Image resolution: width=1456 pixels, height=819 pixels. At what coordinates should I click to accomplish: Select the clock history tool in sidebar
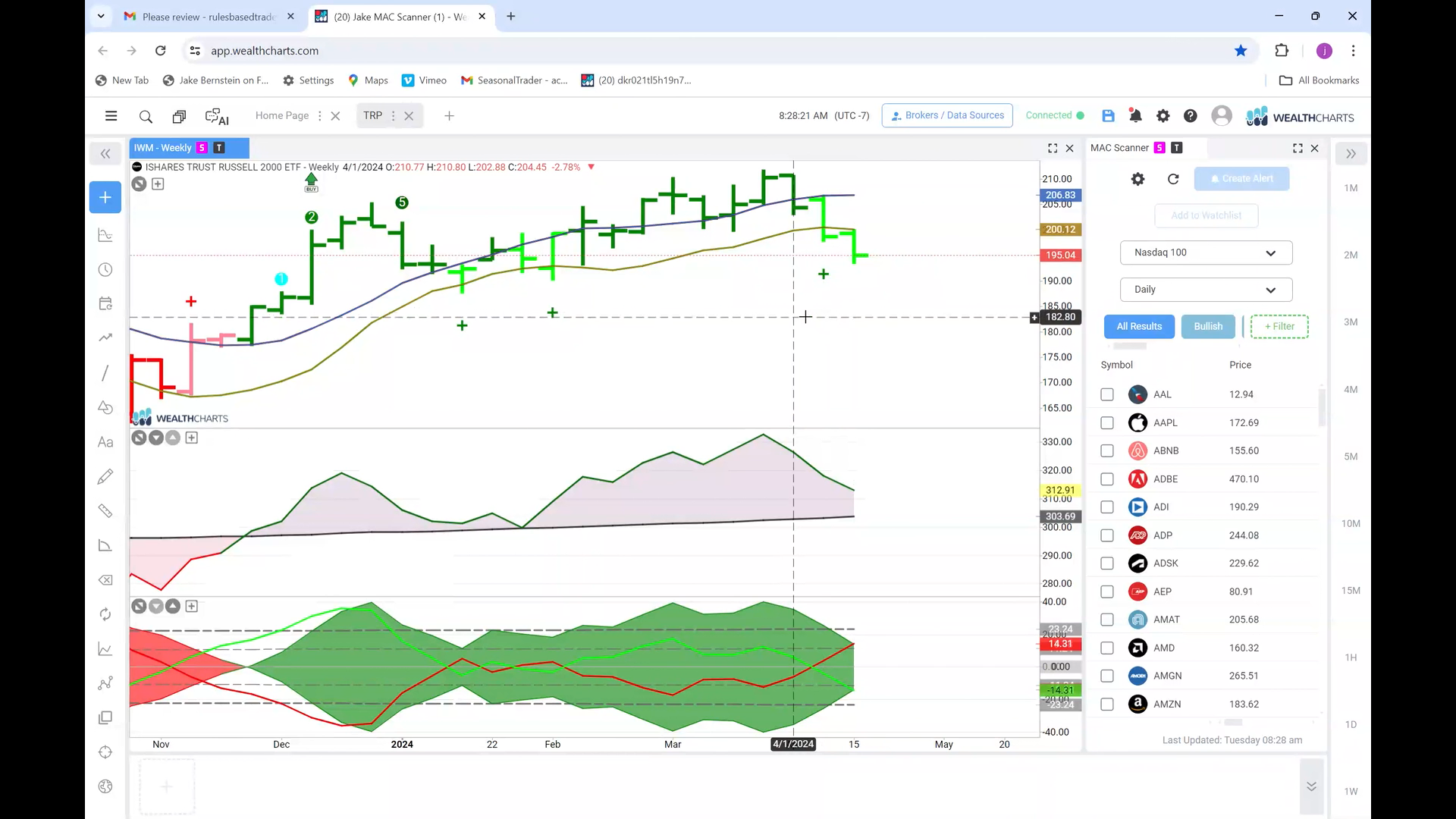105,270
